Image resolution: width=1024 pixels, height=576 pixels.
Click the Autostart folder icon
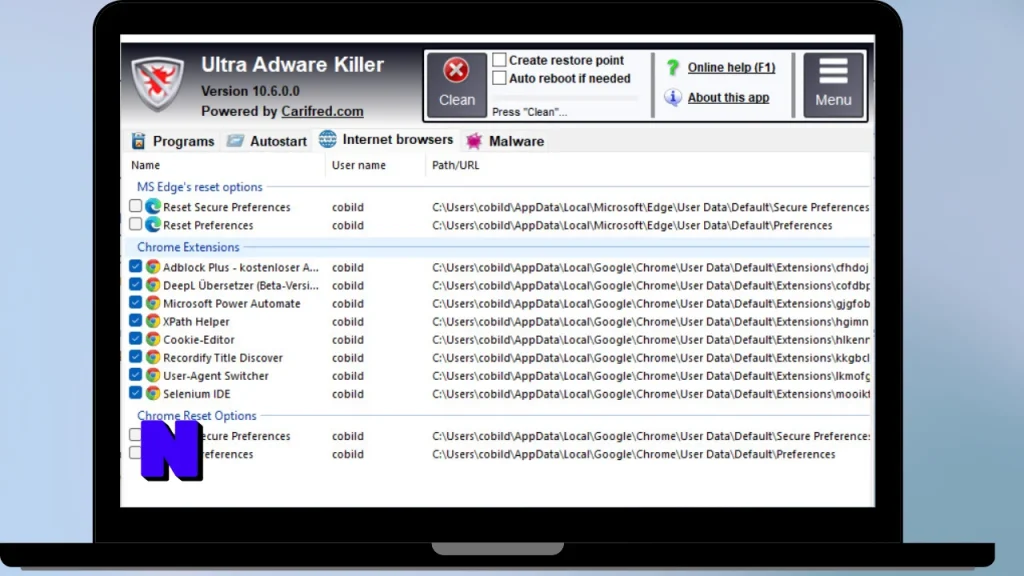[x=235, y=140]
